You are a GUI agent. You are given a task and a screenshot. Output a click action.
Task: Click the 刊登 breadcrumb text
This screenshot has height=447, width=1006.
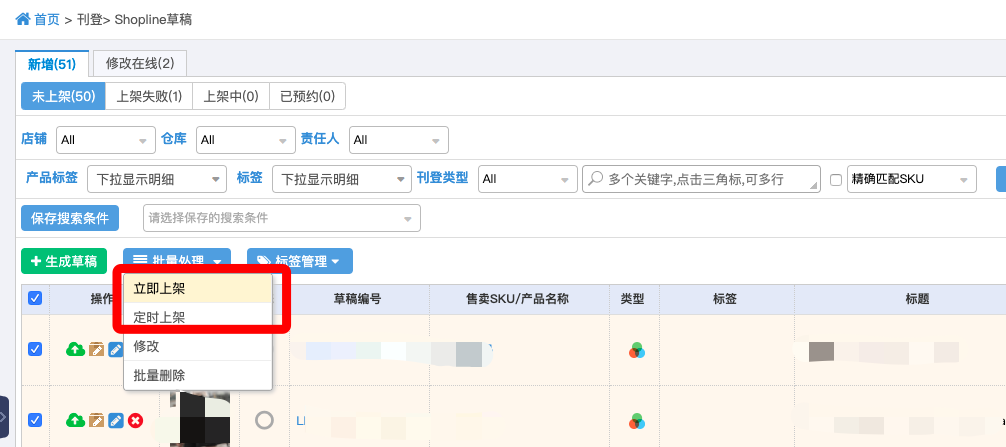[x=89, y=20]
